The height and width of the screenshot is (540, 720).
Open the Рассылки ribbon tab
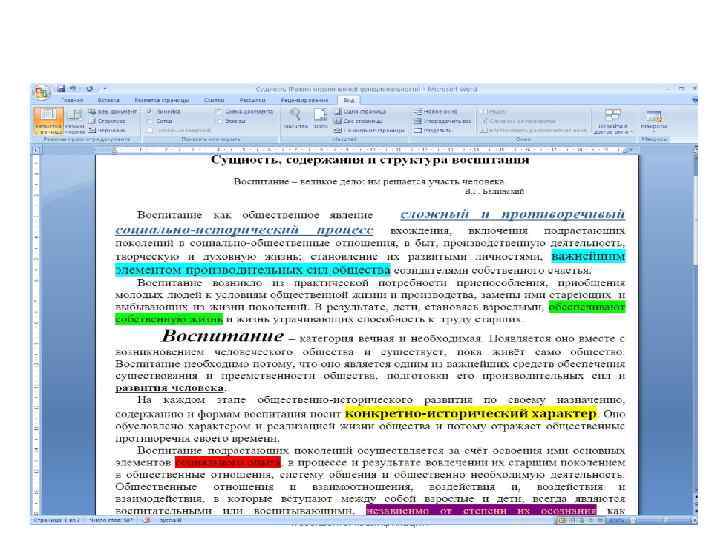252,100
